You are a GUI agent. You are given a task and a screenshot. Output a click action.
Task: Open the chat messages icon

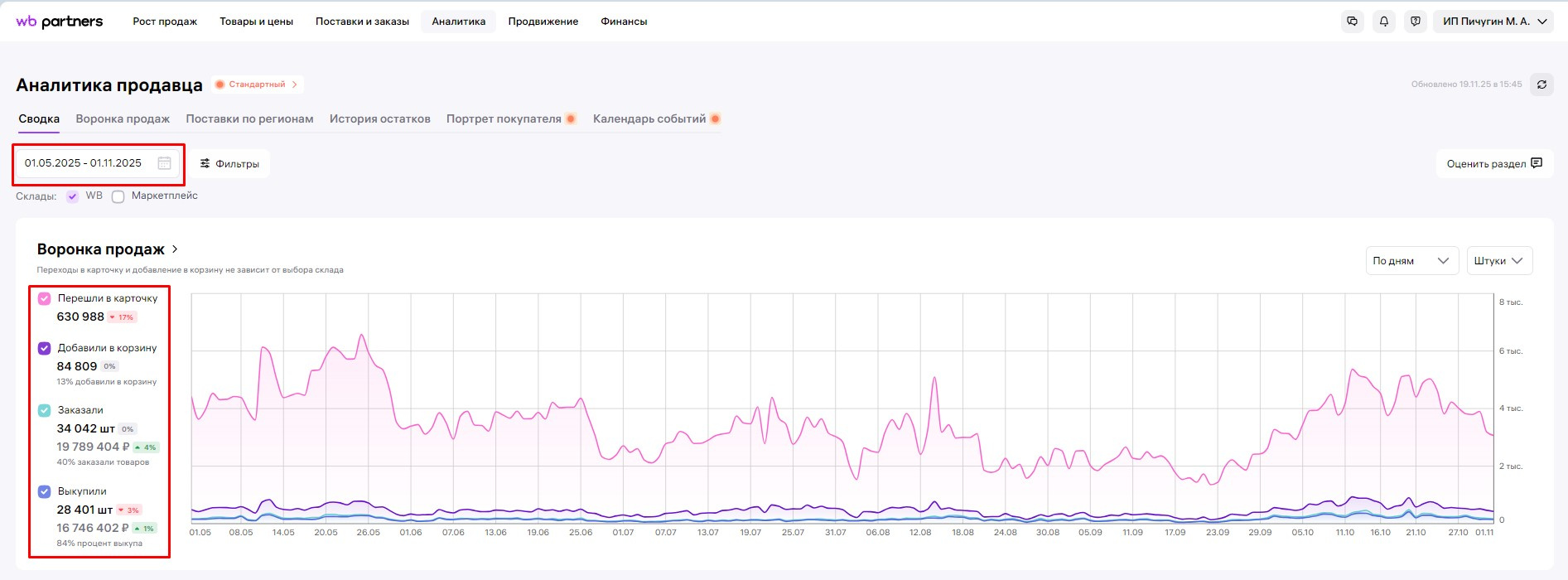coord(1353,22)
